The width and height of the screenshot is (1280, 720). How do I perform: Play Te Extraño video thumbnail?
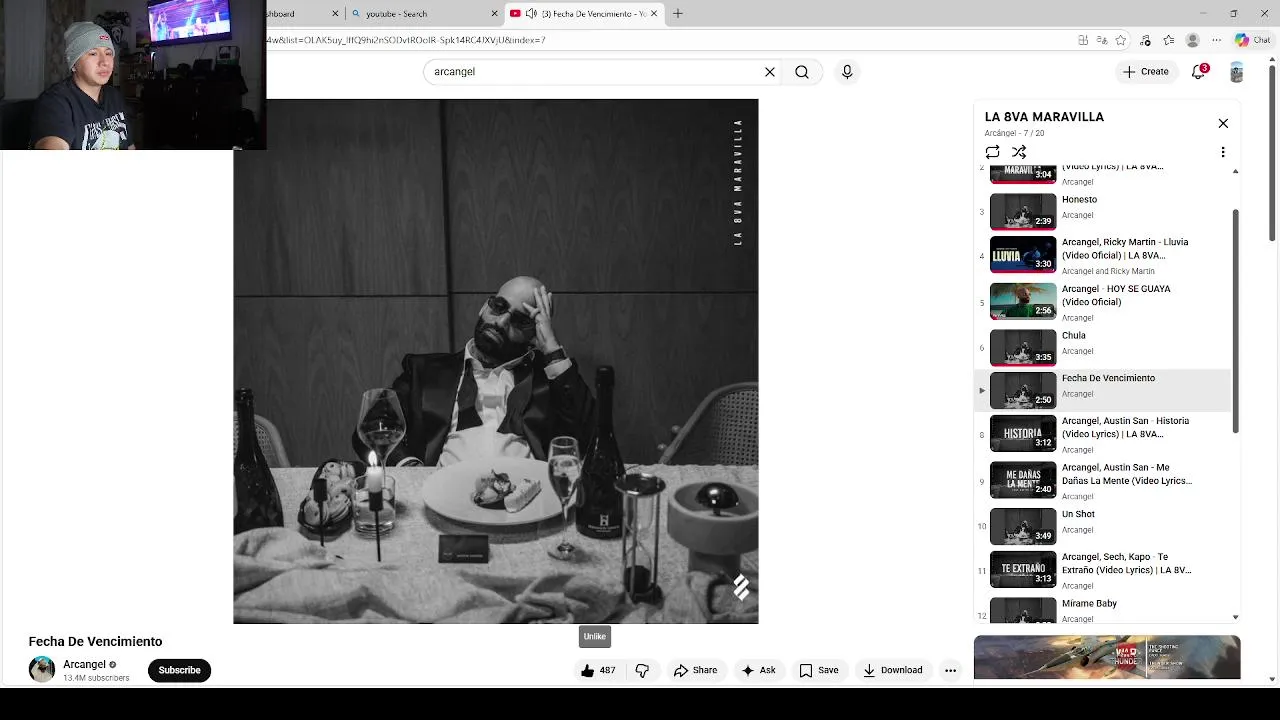tap(1023, 569)
